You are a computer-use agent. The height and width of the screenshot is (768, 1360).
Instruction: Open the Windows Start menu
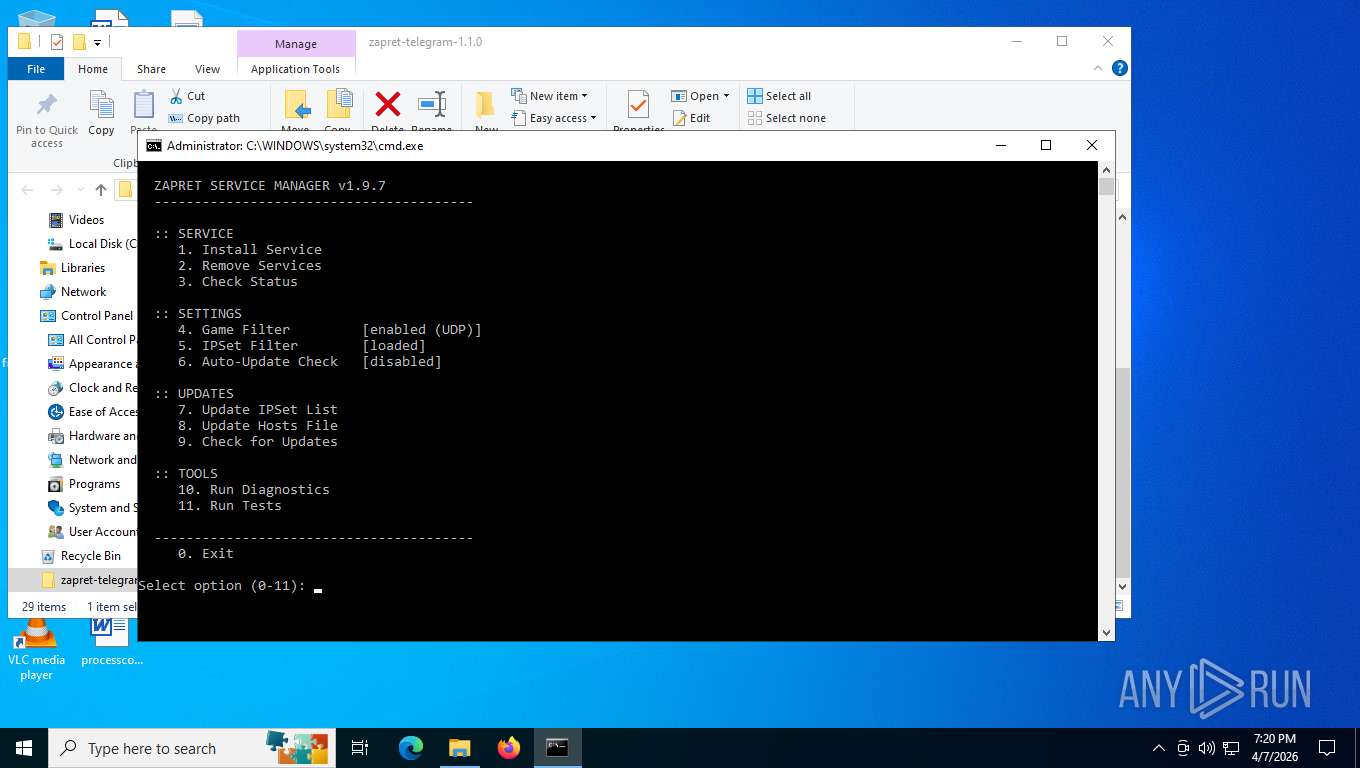[23, 748]
